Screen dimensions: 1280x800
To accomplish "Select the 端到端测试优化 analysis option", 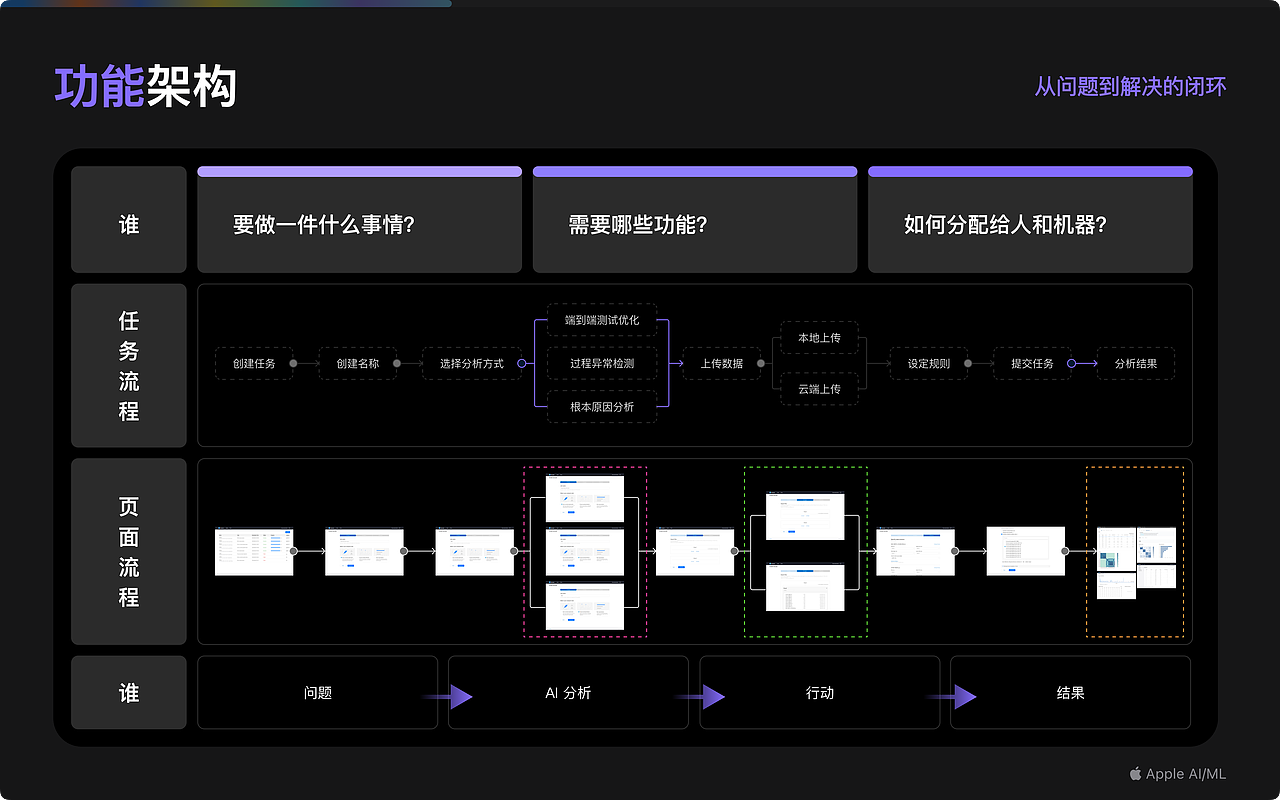I will coord(600,320).
